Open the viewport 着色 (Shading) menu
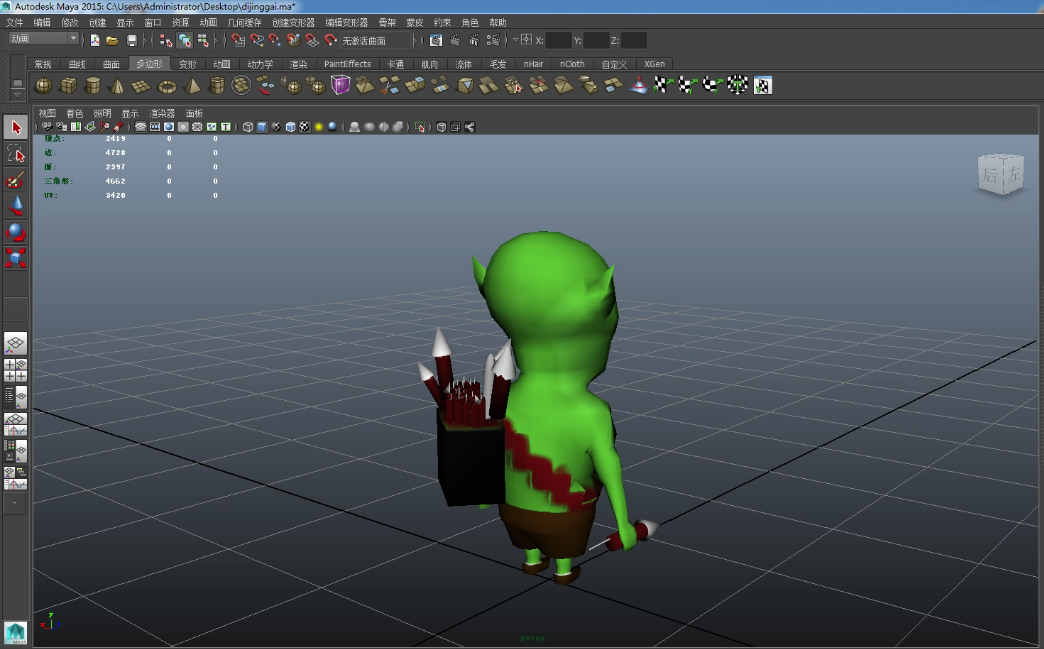Viewport: 1044px width, 649px height. click(x=75, y=113)
